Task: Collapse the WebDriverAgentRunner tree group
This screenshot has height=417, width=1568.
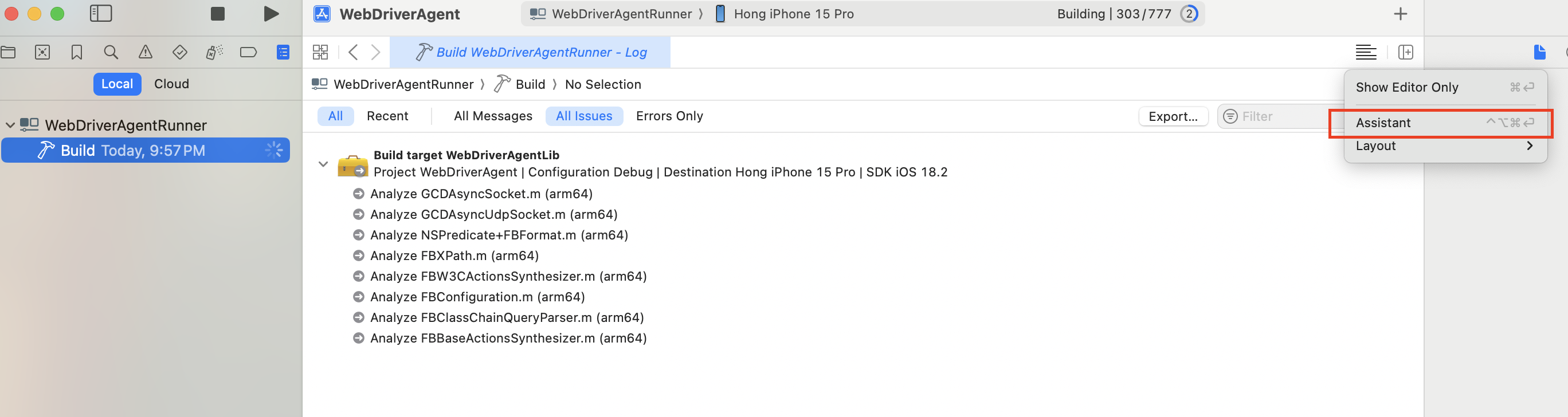Action: [x=10, y=125]
